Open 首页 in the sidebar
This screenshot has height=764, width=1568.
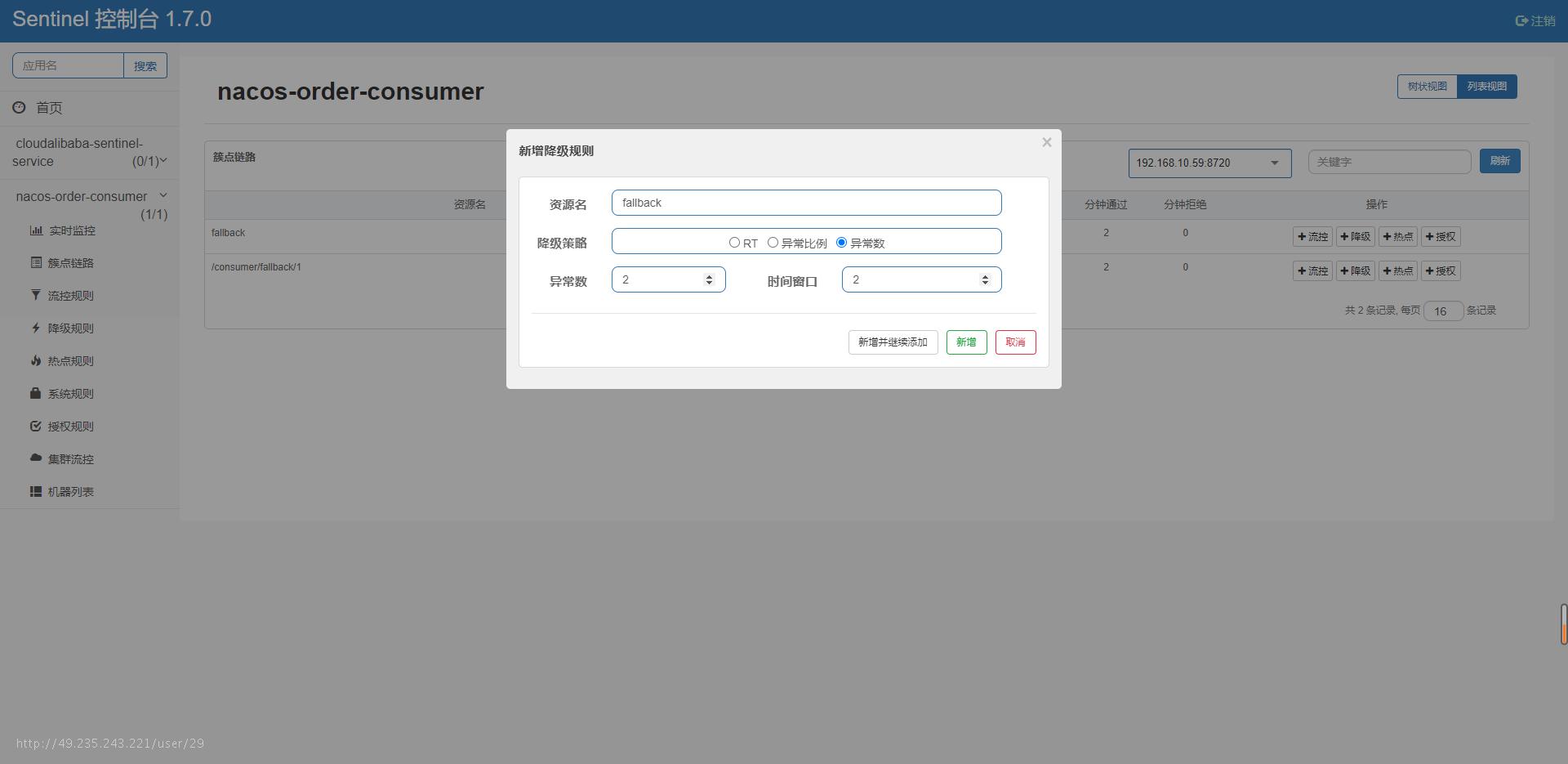(49, 108)
